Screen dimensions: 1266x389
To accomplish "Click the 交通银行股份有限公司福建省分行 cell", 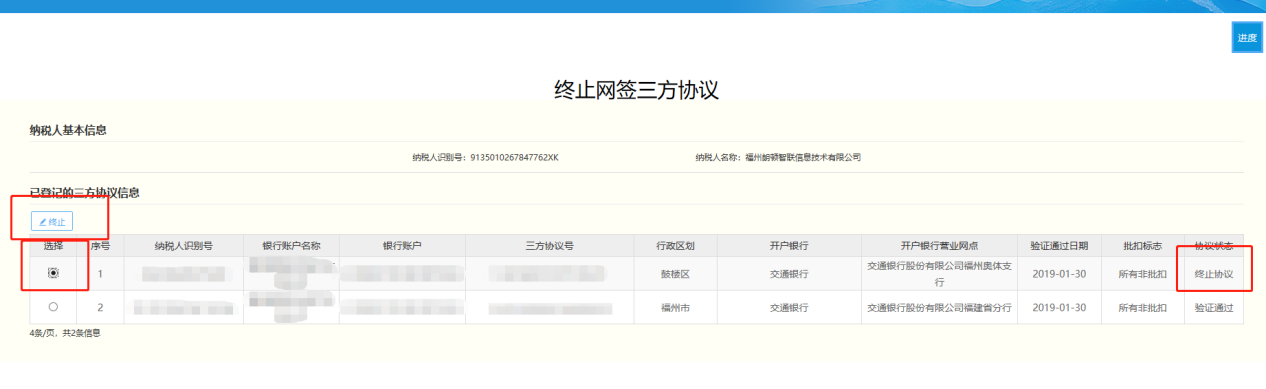I will click(x=939, y=307).
